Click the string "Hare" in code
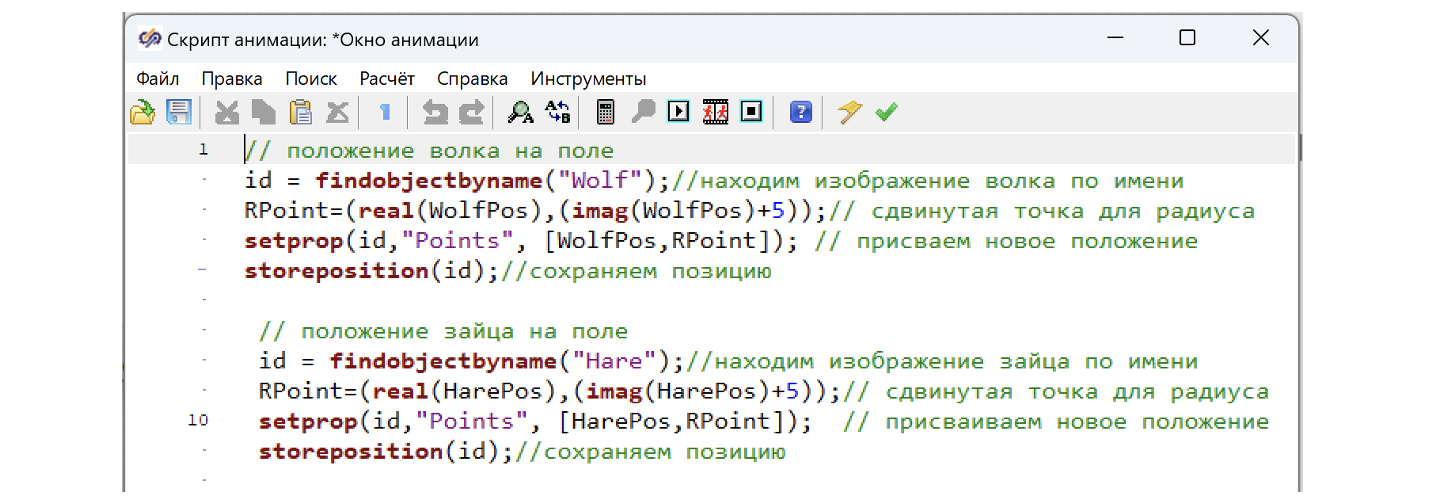The height and width of the screenshot is (504, 1436). coord(614,361)
